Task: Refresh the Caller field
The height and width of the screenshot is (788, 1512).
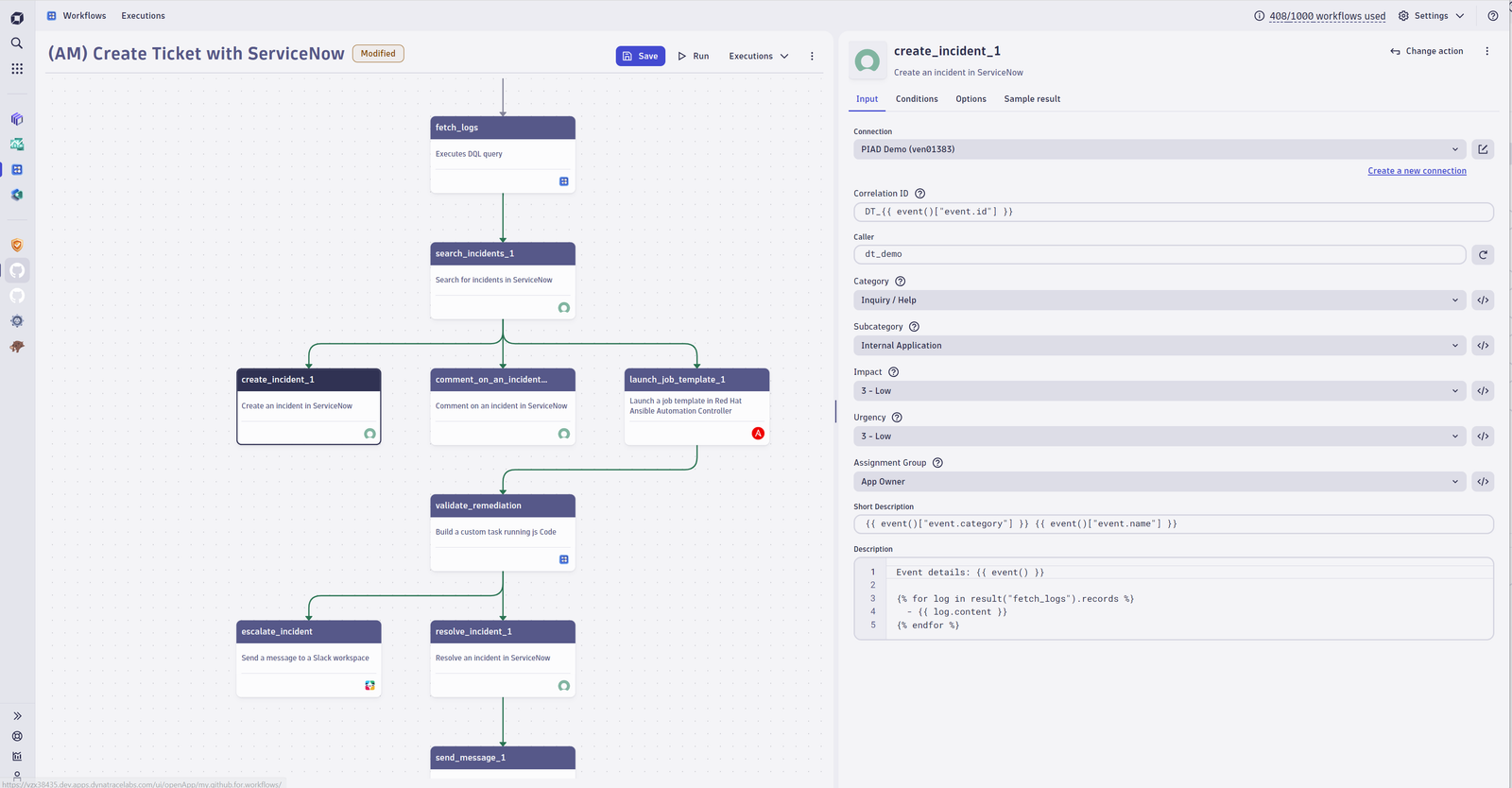Action: click(x=1483, y=254)
